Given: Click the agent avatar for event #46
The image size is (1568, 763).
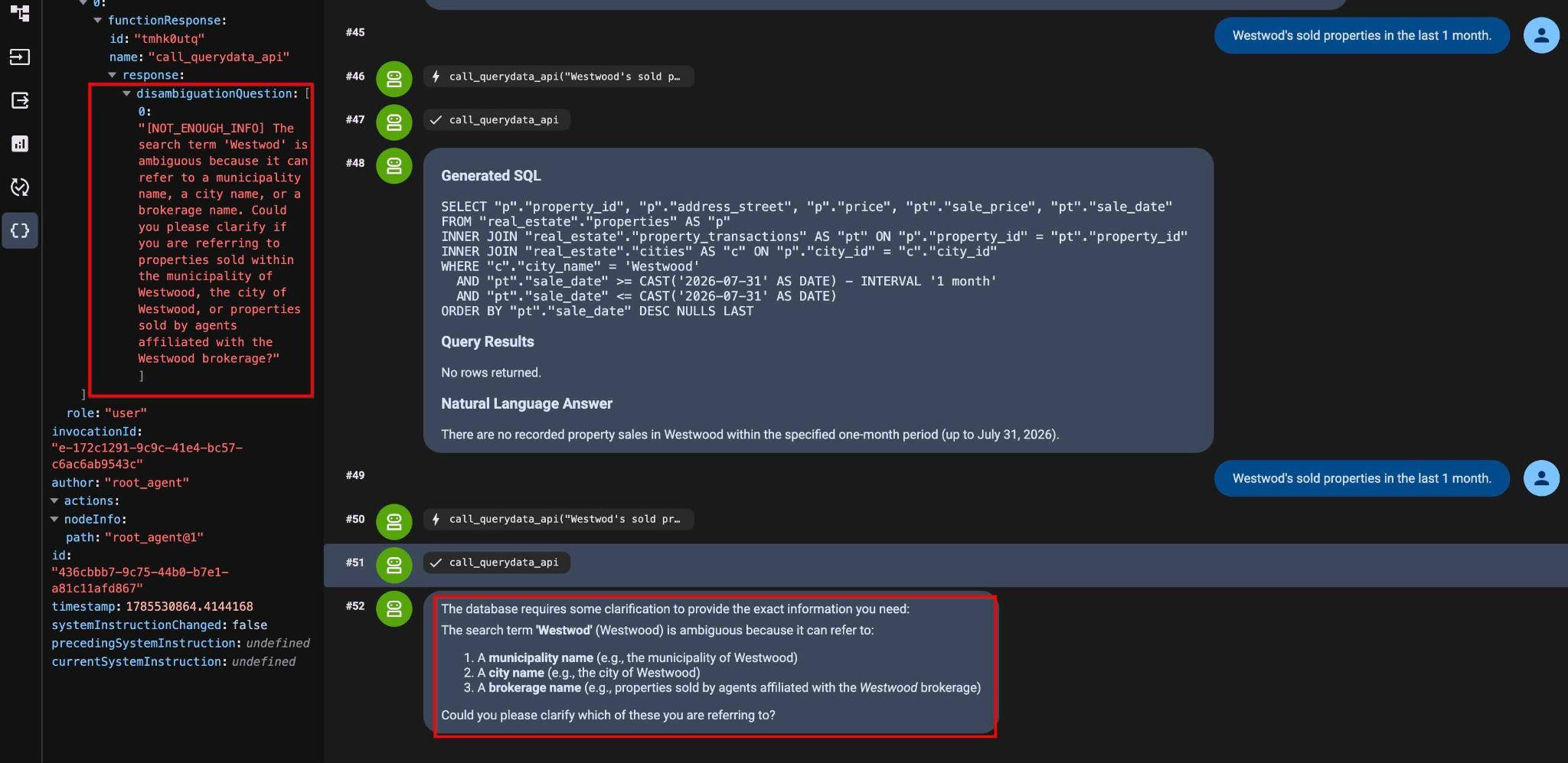Looking at the screenshot, I should click(394, 79).
